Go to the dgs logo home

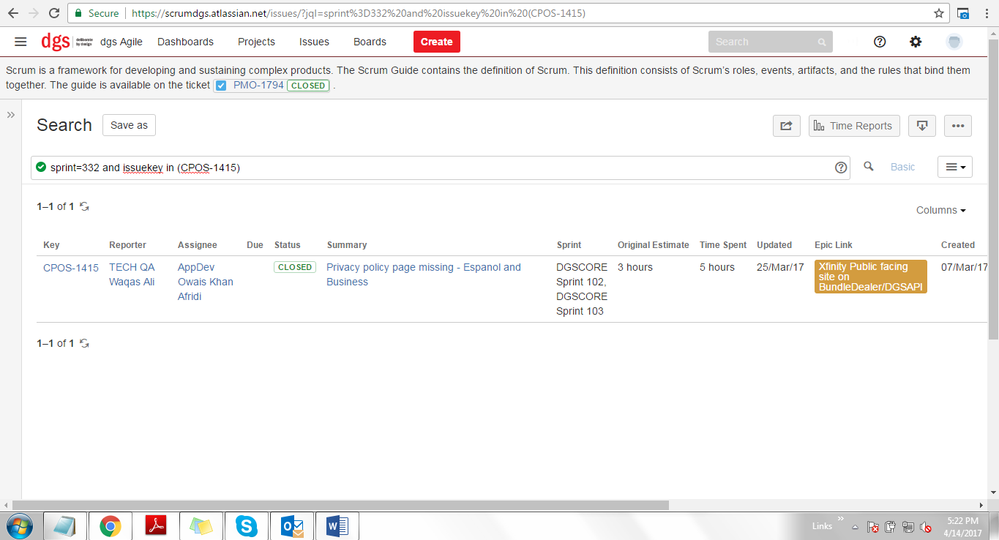click(x=55, y=42)
